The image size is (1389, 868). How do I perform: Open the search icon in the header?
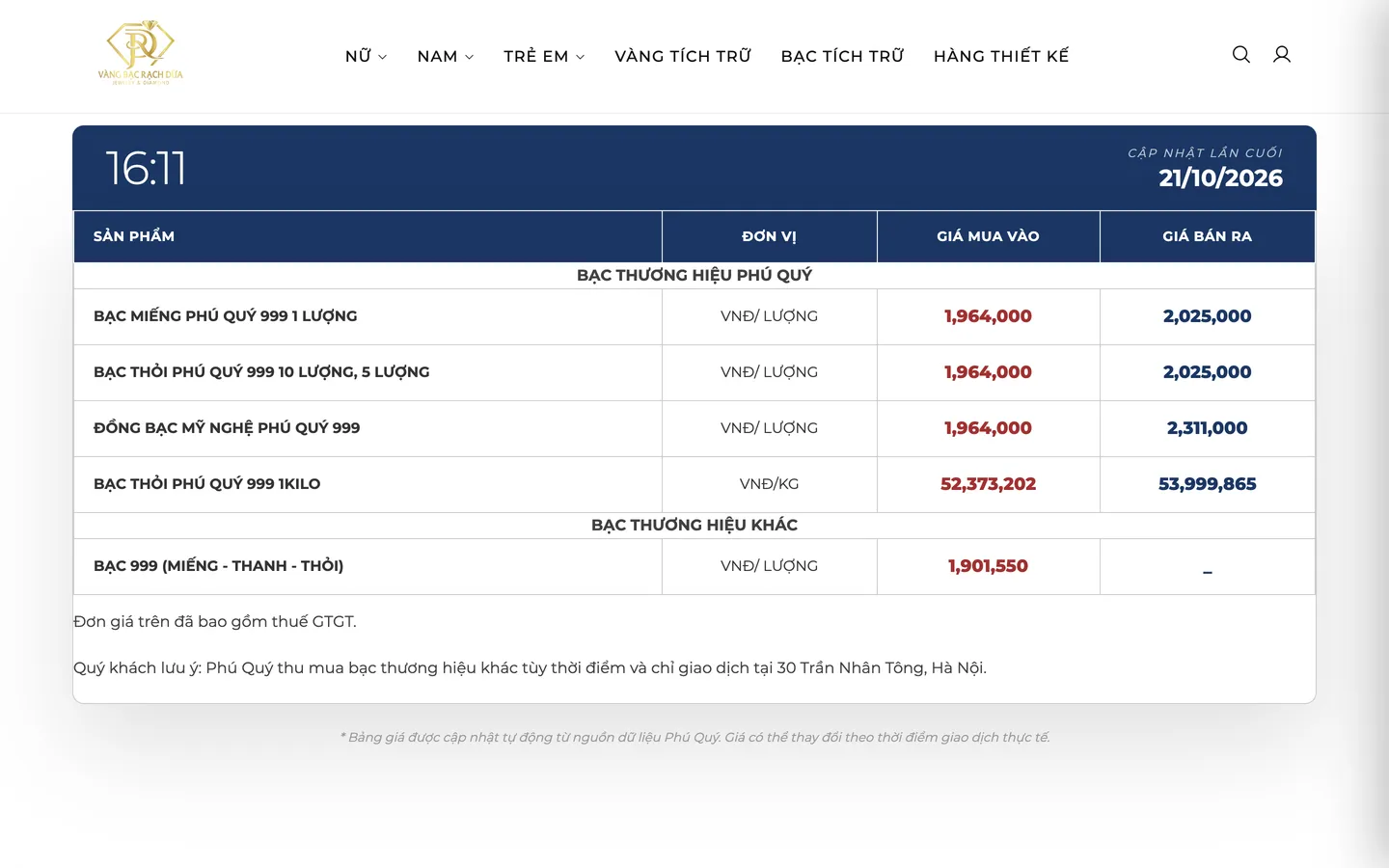1241,55
